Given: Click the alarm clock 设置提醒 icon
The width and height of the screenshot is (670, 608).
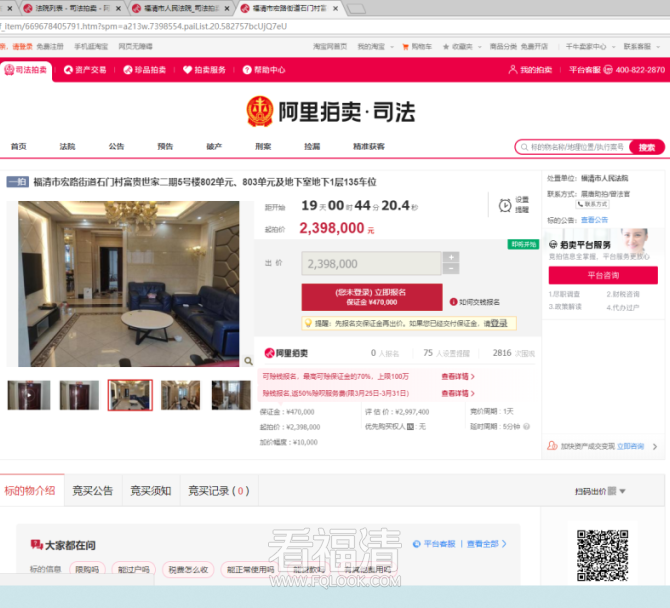Looking at the screenshot, I should (505, 206).
